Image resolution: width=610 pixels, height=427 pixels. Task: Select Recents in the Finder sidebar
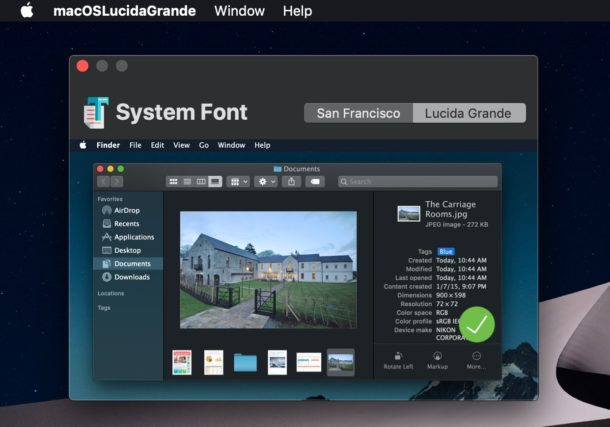(128, 224)
